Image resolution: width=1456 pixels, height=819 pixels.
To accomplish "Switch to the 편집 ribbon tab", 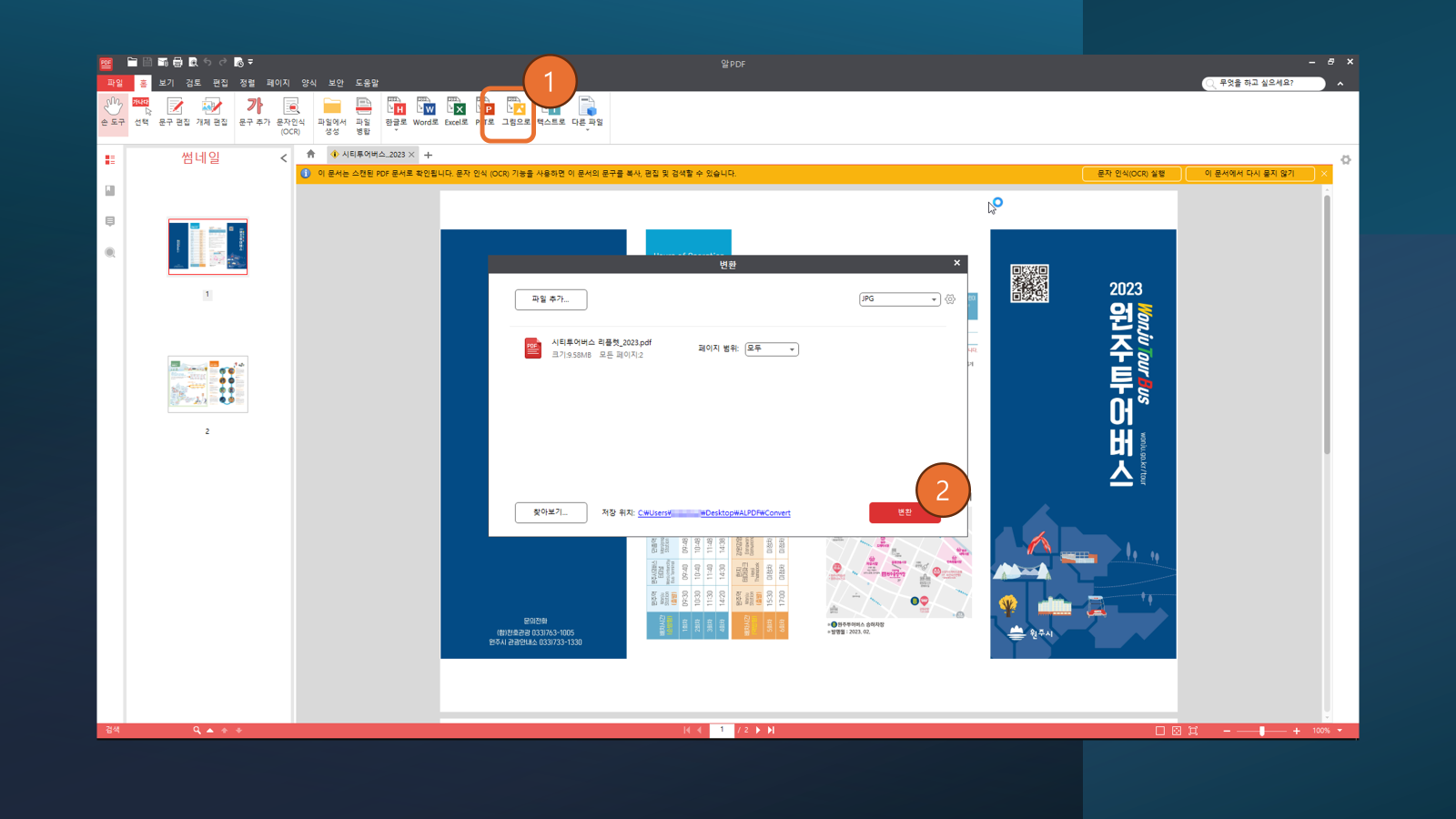I will tap(220, 83).
